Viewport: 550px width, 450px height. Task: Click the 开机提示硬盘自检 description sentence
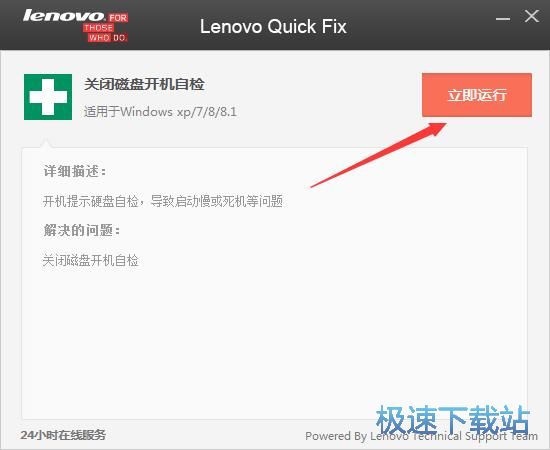[163, 201]
